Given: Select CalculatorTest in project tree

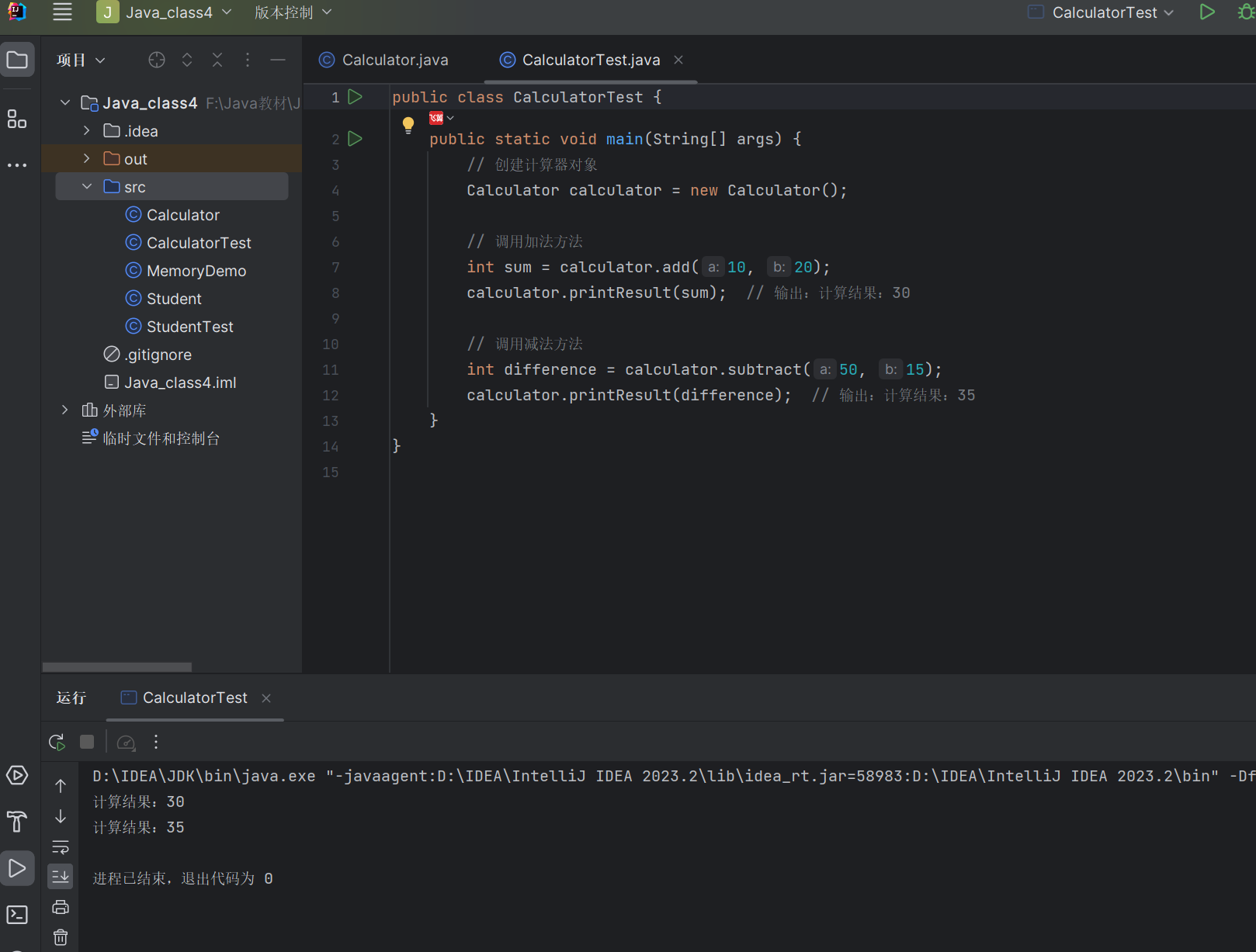Looking at the screenshot, I should [189, 243].
